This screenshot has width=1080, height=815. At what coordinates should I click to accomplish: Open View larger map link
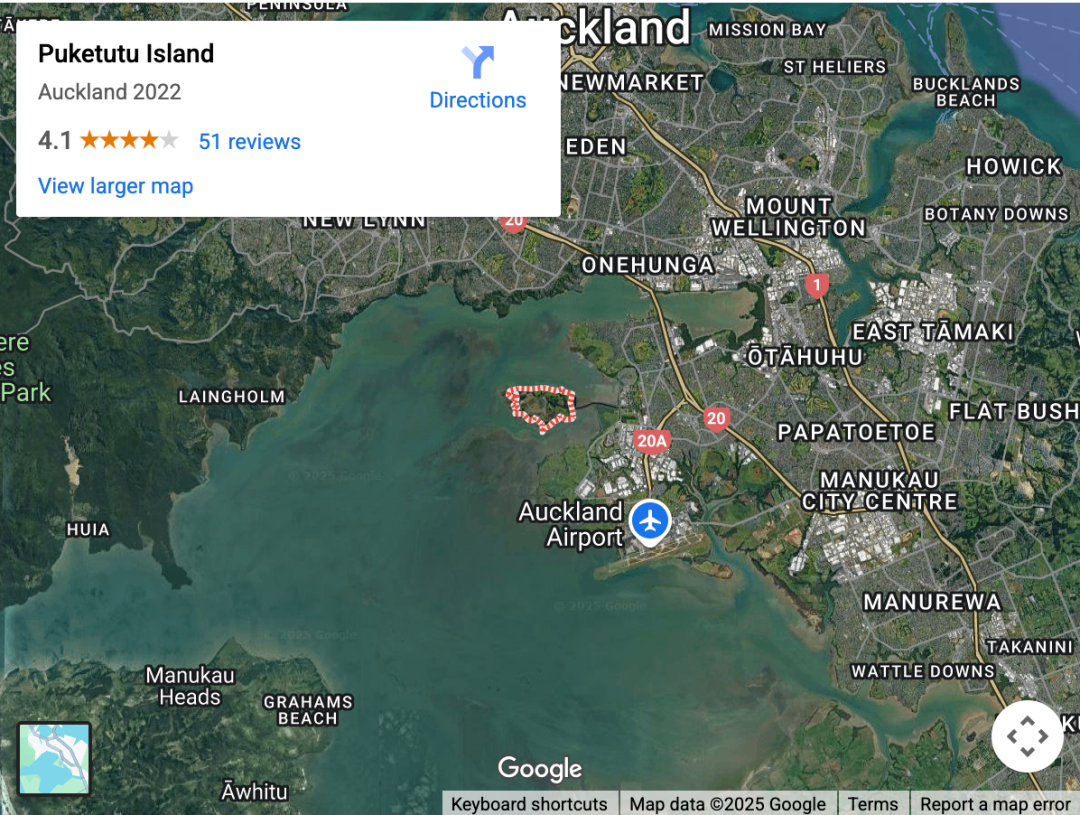point(116,186)
